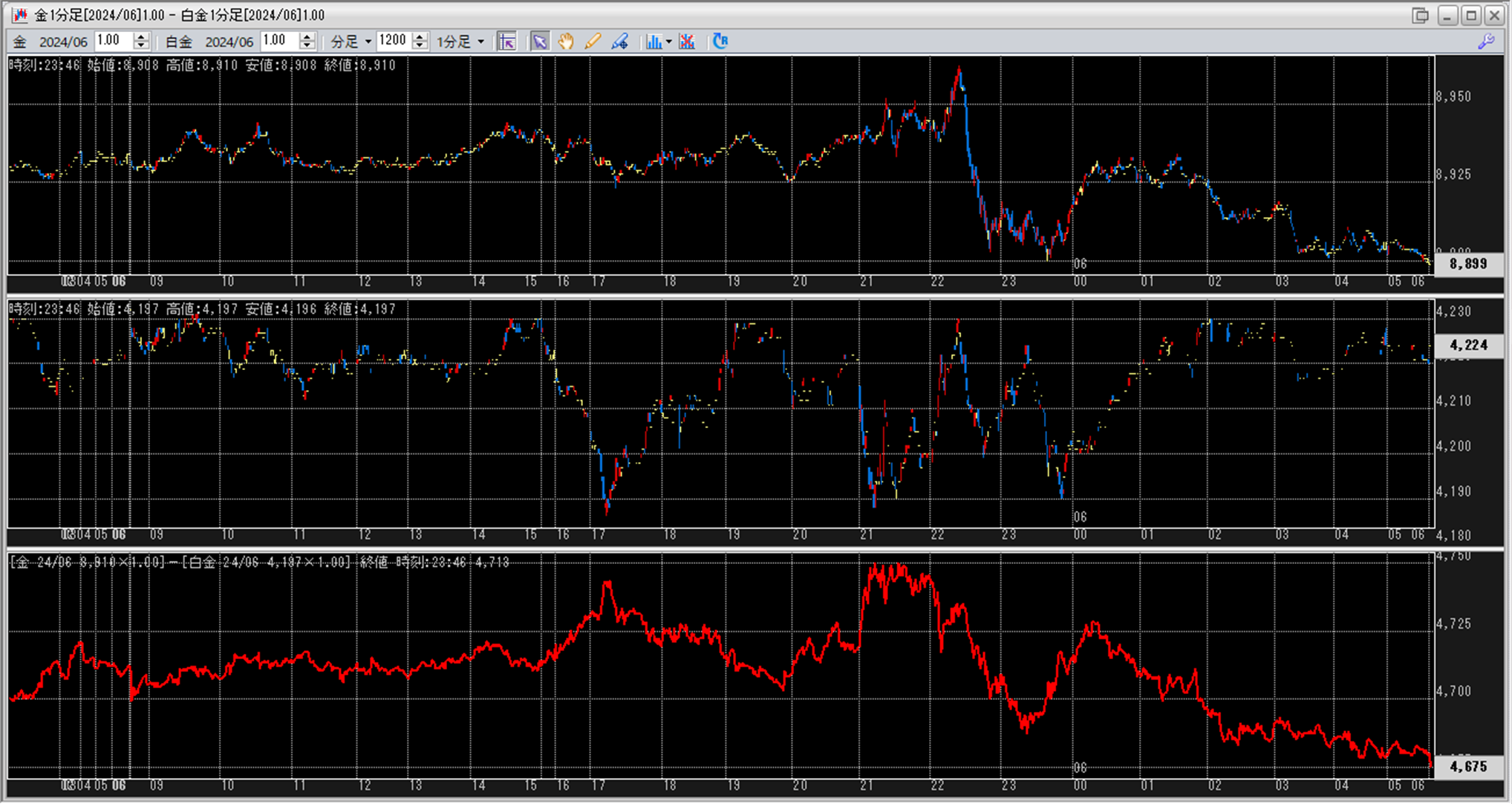Image resolution: width=1512 pixels, height=804 pixels.
Task: Decrease the 白金 multiplier spinner value
Action: pos(307,46)
